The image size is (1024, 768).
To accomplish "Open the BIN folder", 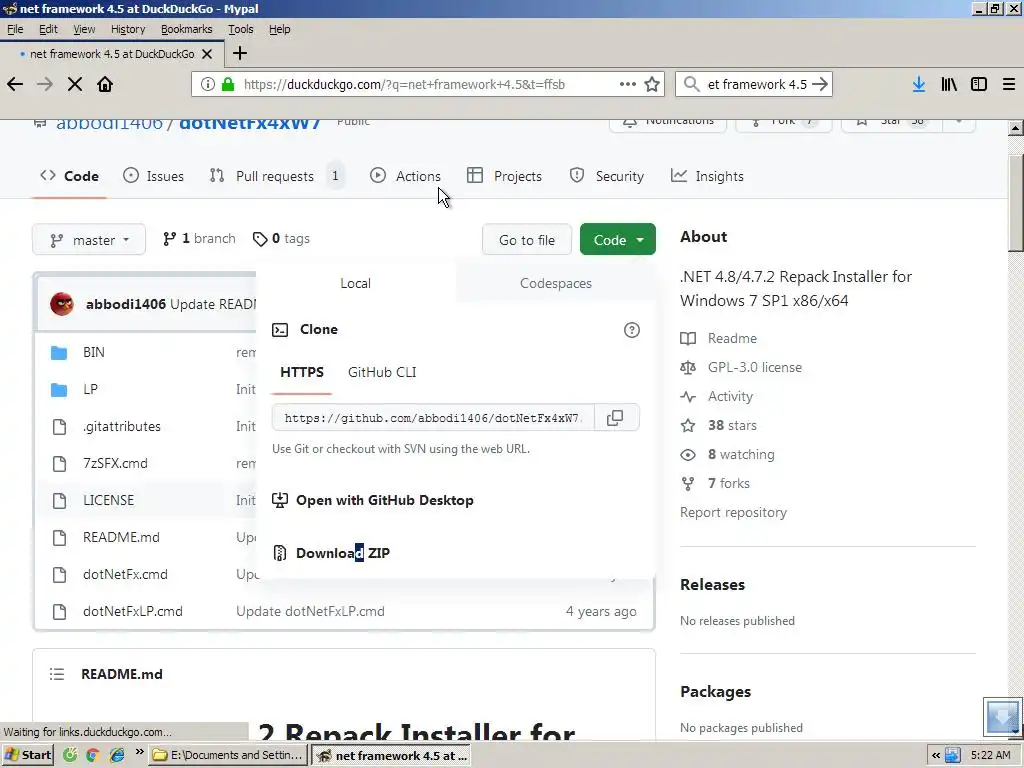I will point(93,353).
